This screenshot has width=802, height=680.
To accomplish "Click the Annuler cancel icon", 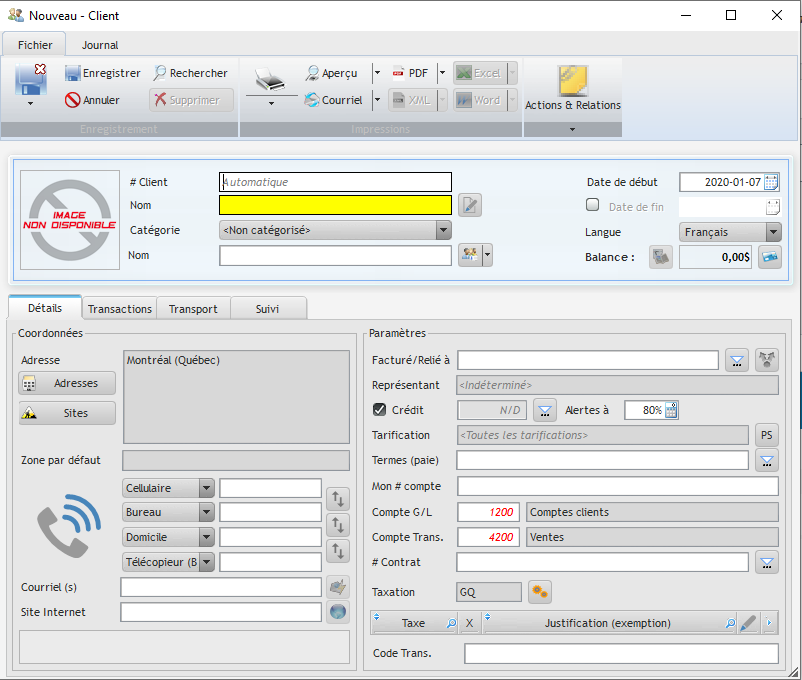I will click(72, 99).
